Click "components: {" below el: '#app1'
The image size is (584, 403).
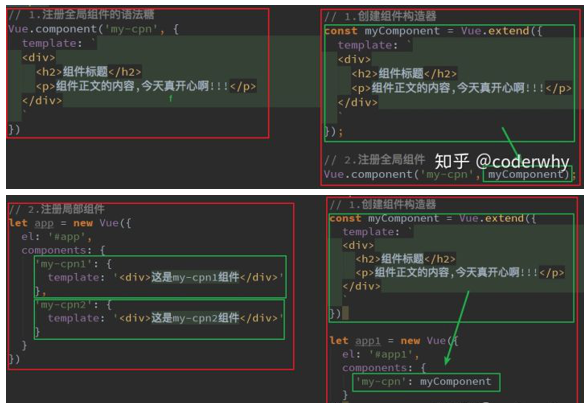tap(384, 368)
